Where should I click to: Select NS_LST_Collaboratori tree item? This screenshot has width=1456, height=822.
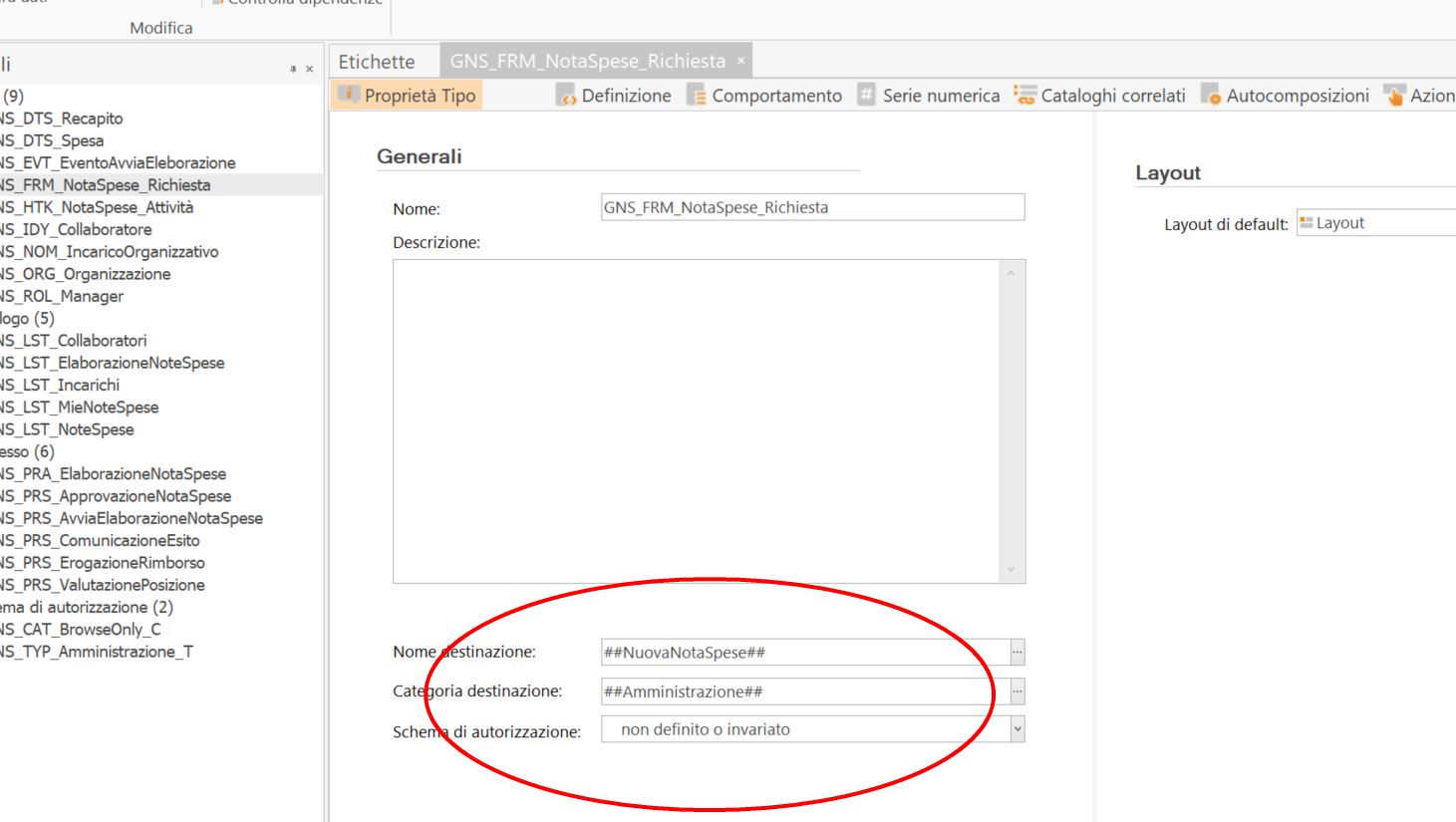click(73, 341)
